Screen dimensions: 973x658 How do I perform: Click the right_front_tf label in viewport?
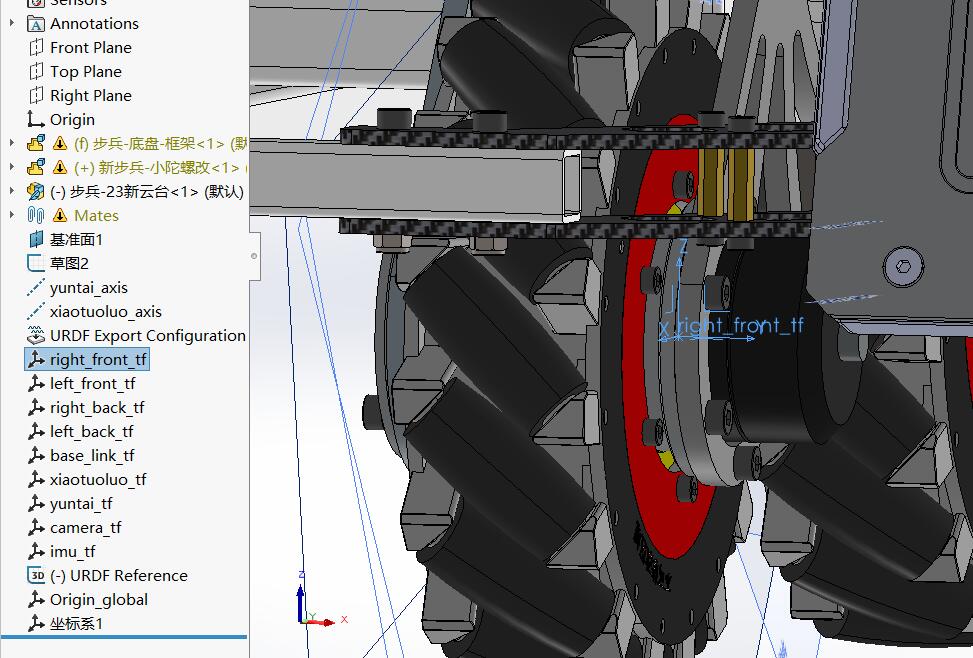click(740, 325)
